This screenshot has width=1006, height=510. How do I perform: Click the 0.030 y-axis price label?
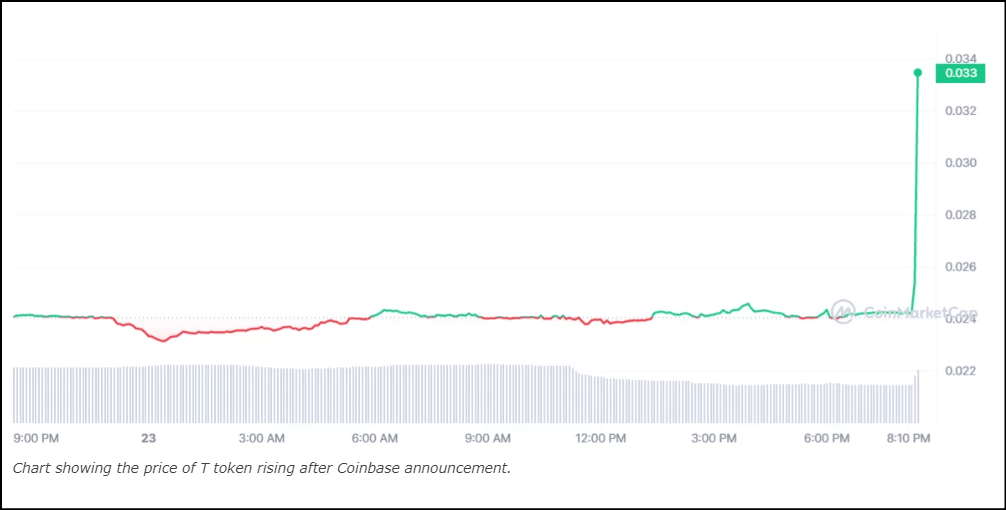[960, 162]
